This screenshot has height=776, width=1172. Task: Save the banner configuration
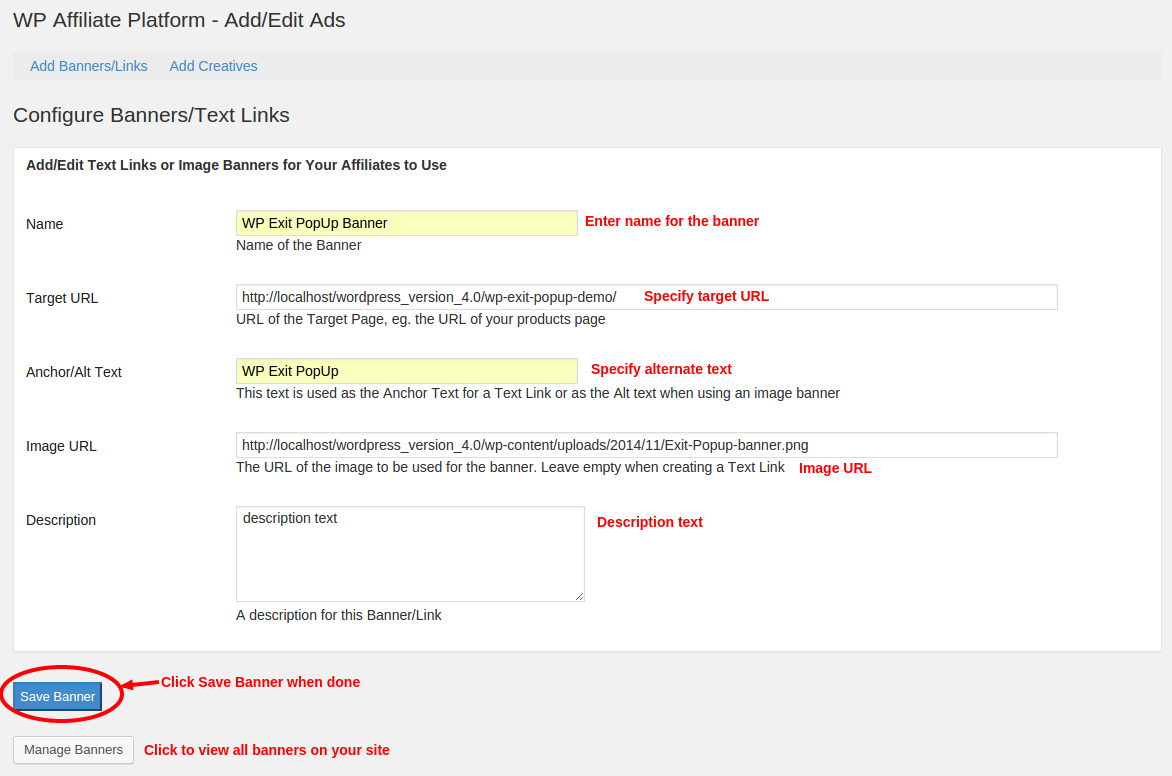click(57, 695)
